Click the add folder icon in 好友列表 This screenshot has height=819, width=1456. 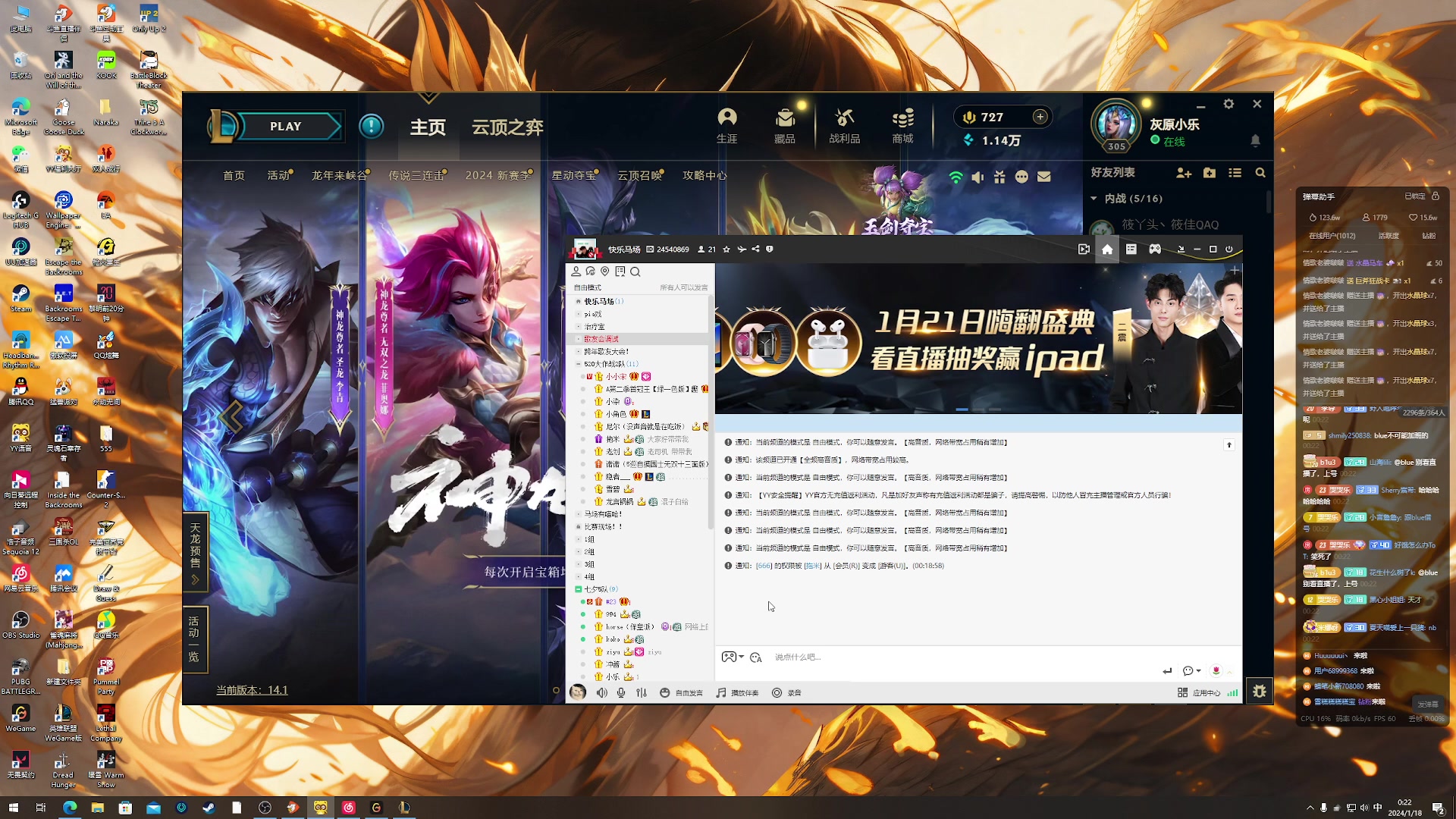click(1210, 174)
